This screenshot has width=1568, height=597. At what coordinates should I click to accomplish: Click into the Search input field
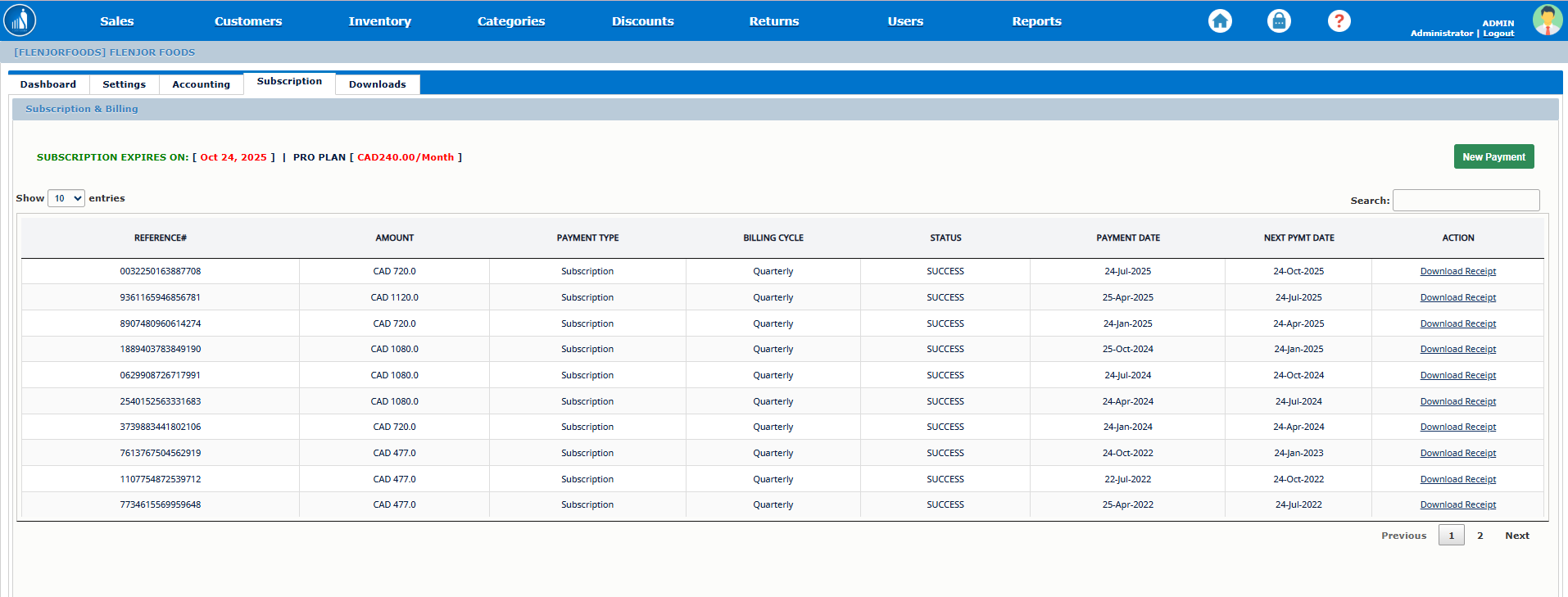coord(1466,200)
